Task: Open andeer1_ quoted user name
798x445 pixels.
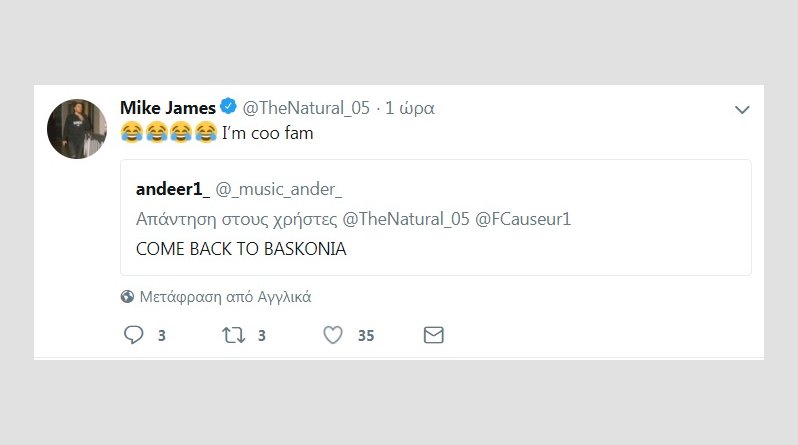Action: tap(171, 190)
